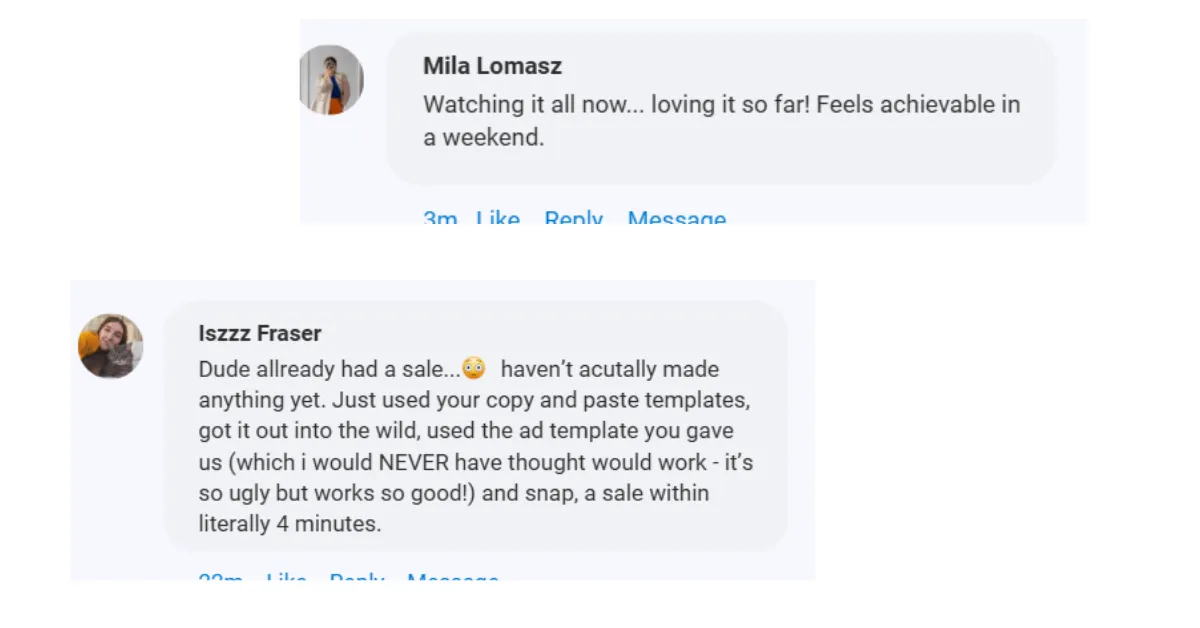Click Iszzz Fraser's profile picture with cat
The width and height of the screenshot is (1200, 628).
click(110, 346)
